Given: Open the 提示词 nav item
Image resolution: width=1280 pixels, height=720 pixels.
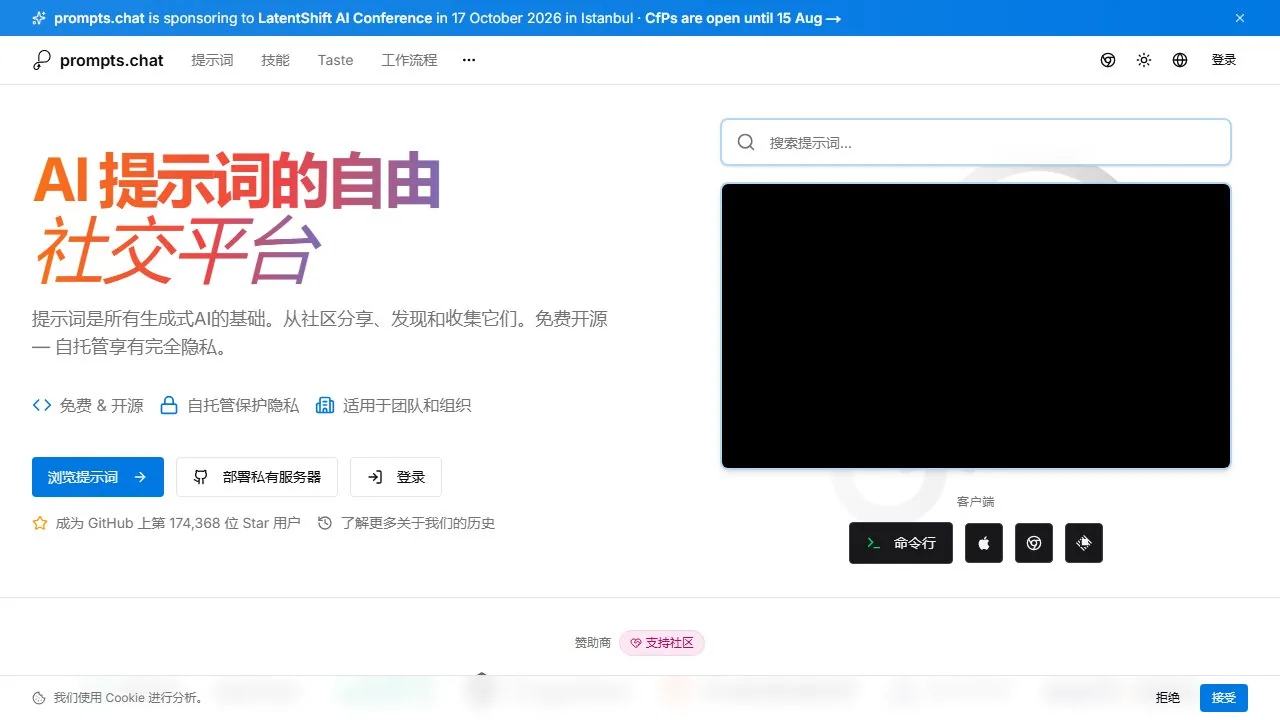Looking at the screenshot, I should click(x=212, y=60).
